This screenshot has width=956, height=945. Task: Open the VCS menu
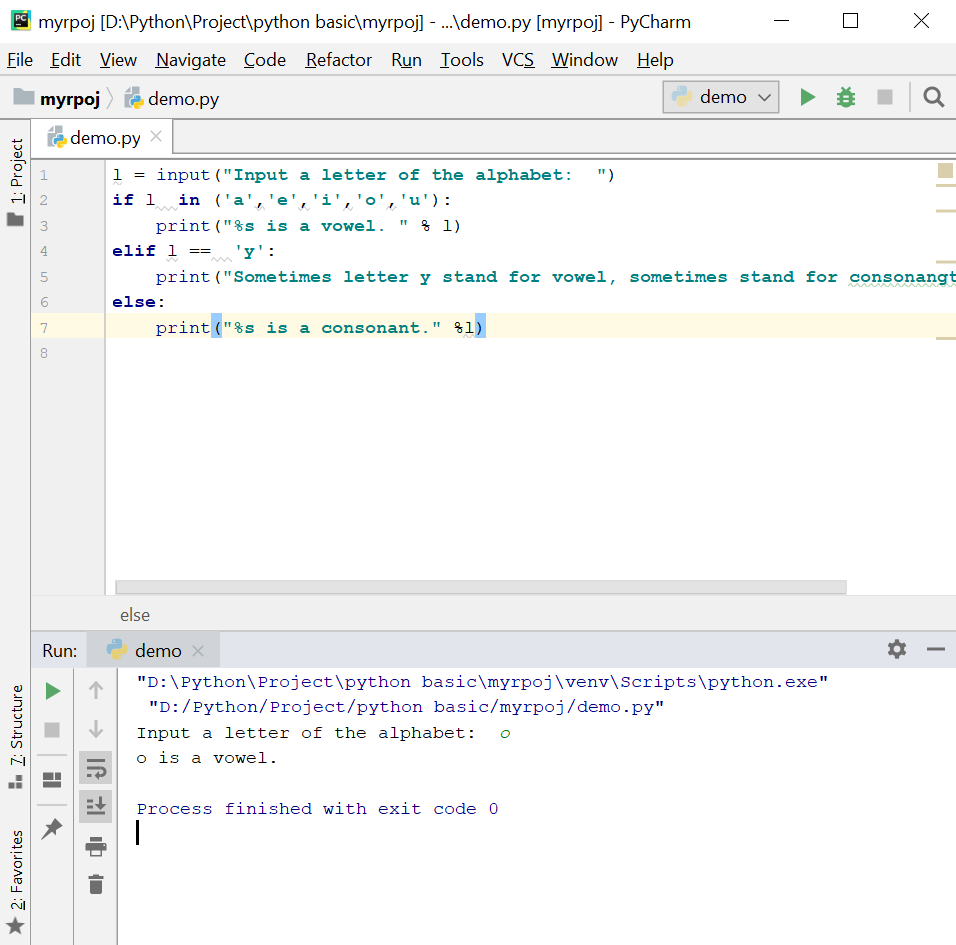click(518, 60)
